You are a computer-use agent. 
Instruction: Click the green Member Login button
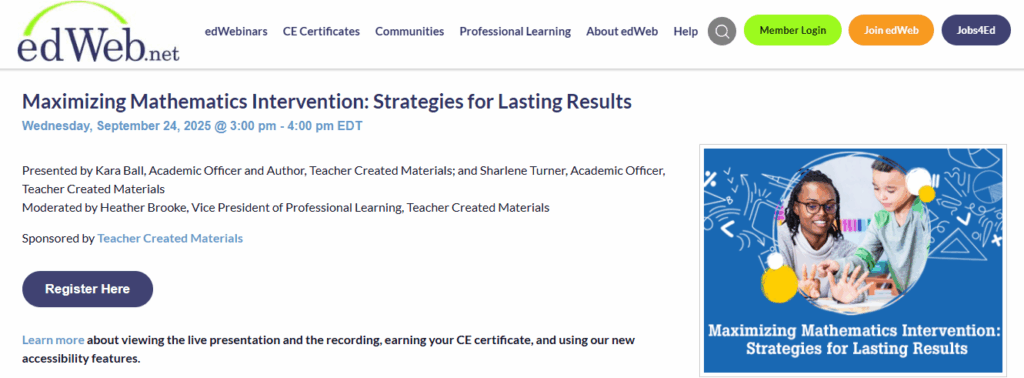click(x=793, y=30)
